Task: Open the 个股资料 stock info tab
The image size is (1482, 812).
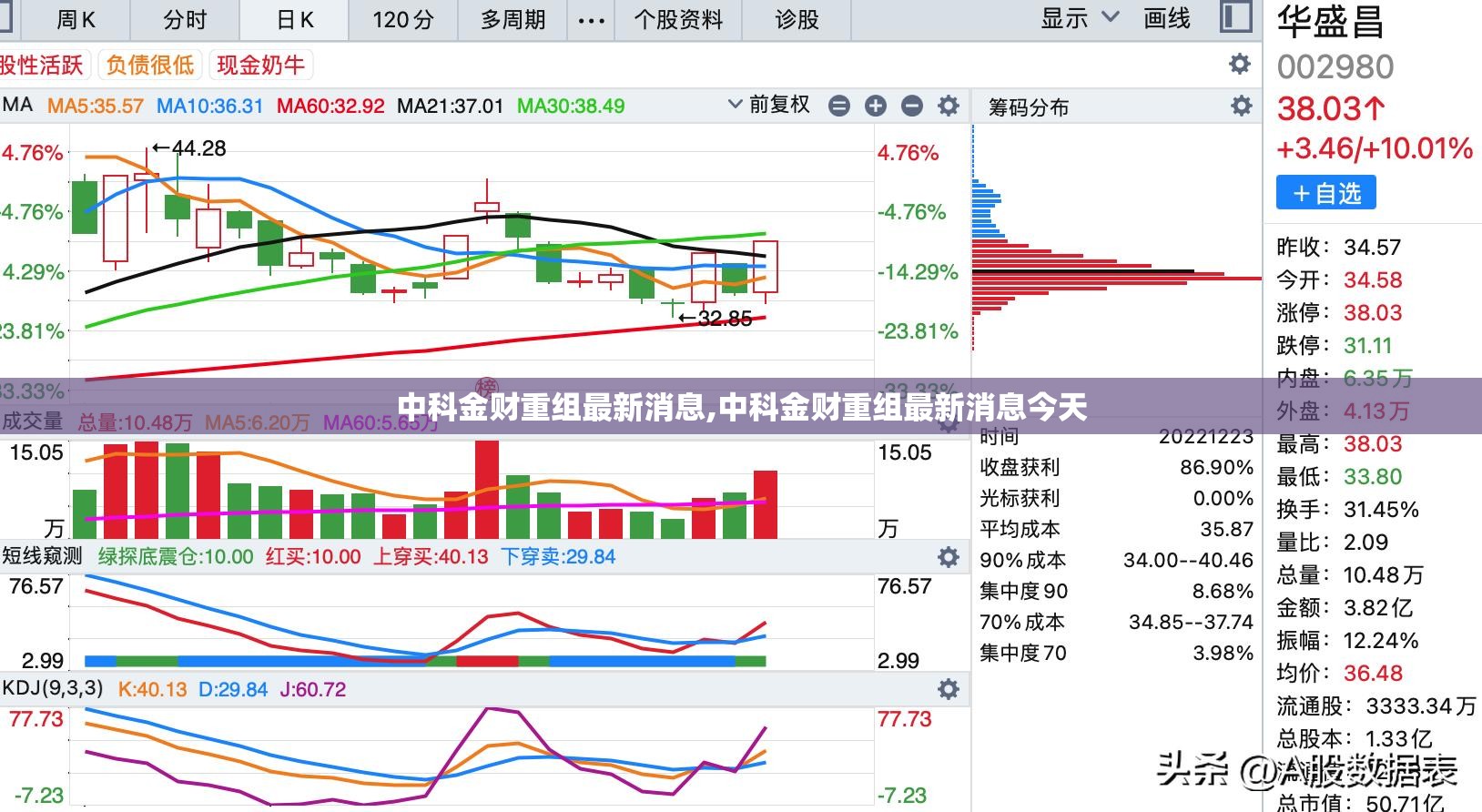Action: point(678,19)
